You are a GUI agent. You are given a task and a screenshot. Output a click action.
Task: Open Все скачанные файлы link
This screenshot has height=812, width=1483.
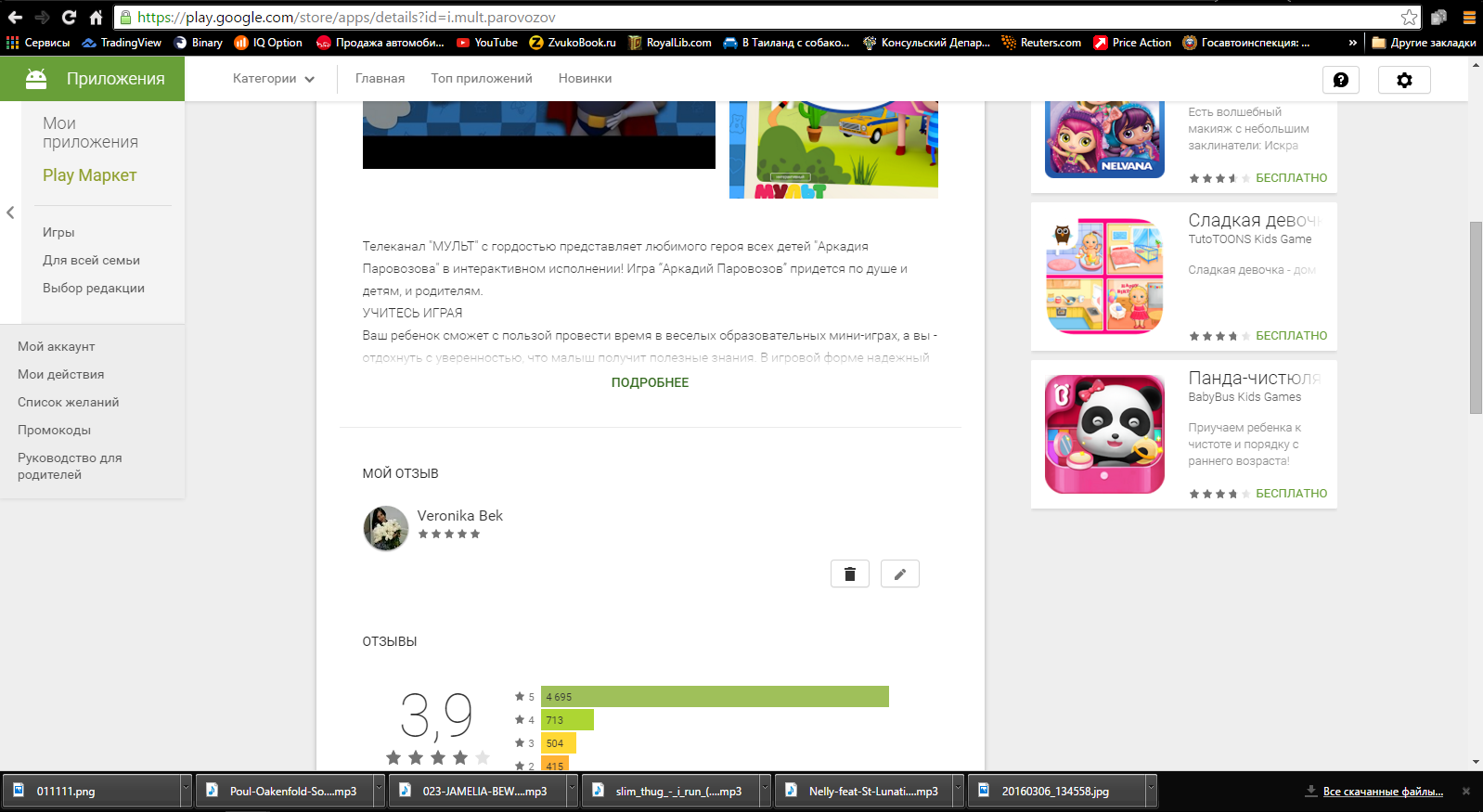click(1383, 792)
